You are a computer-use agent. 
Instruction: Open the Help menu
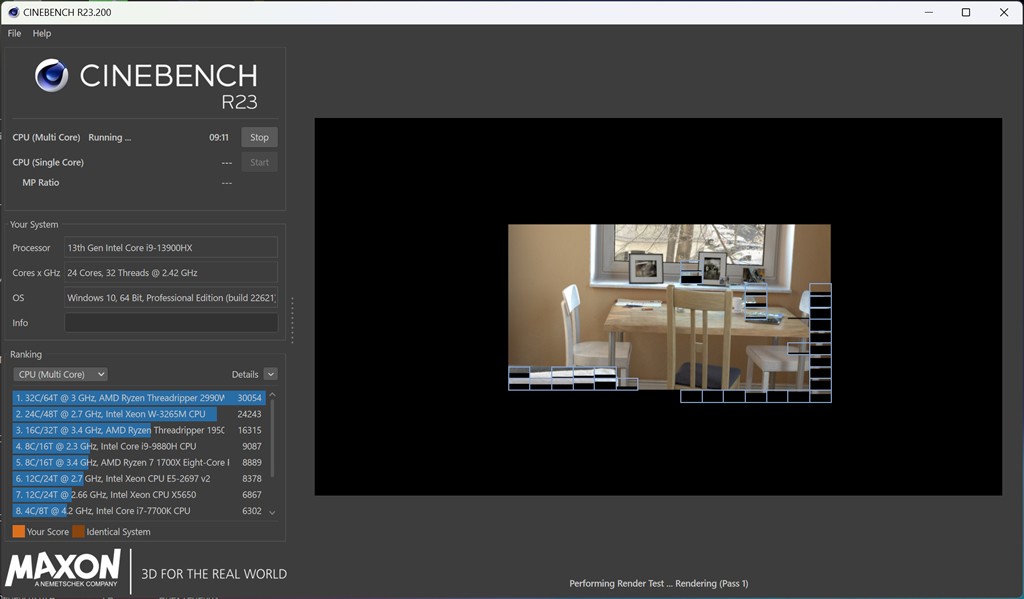pos(42,33)
